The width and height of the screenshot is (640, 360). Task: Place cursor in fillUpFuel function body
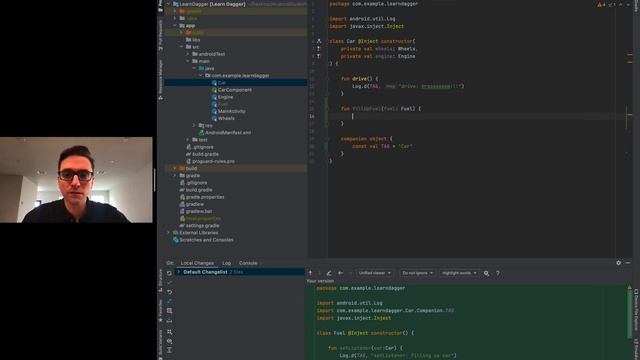[x=353, y=116]
